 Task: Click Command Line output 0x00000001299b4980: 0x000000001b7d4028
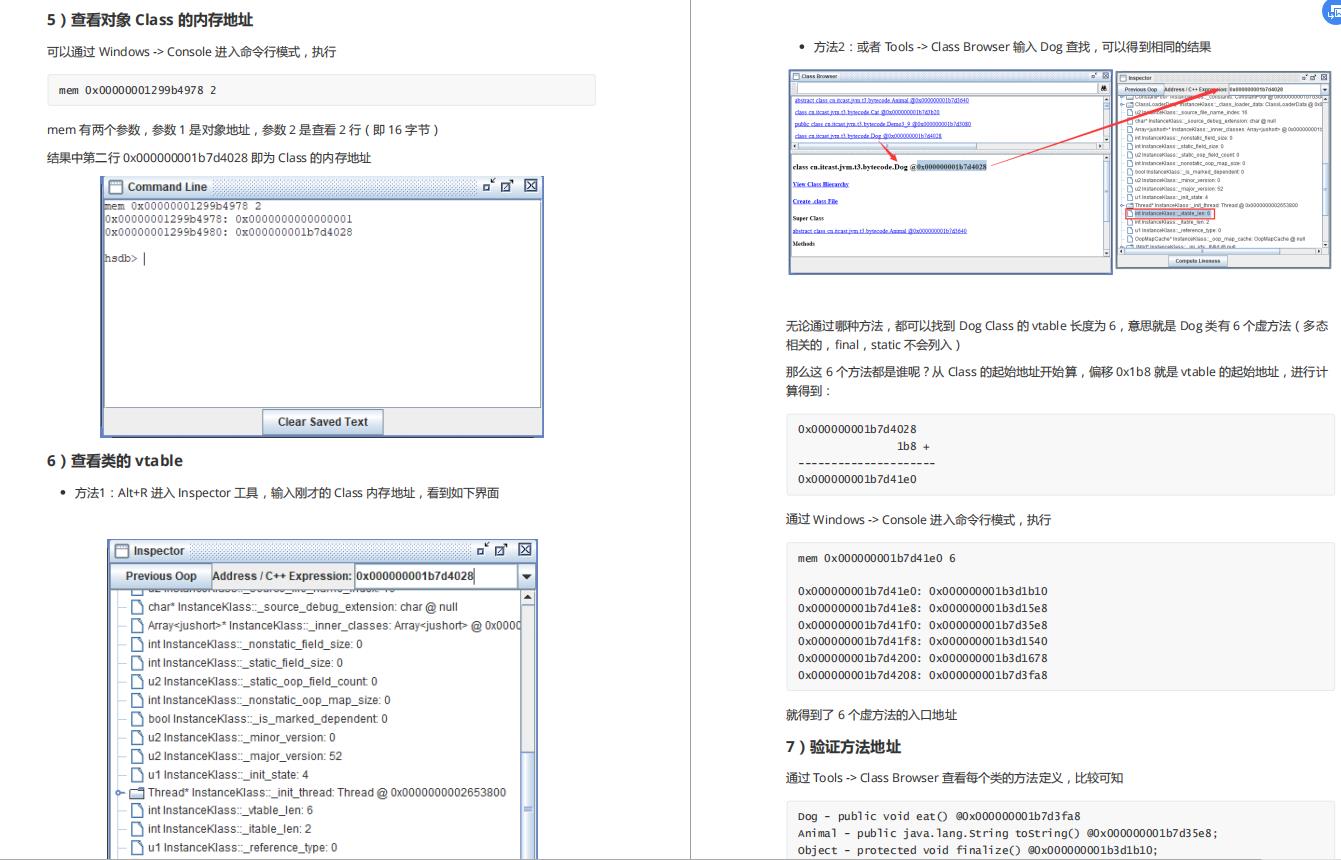[x=228, y=232]
